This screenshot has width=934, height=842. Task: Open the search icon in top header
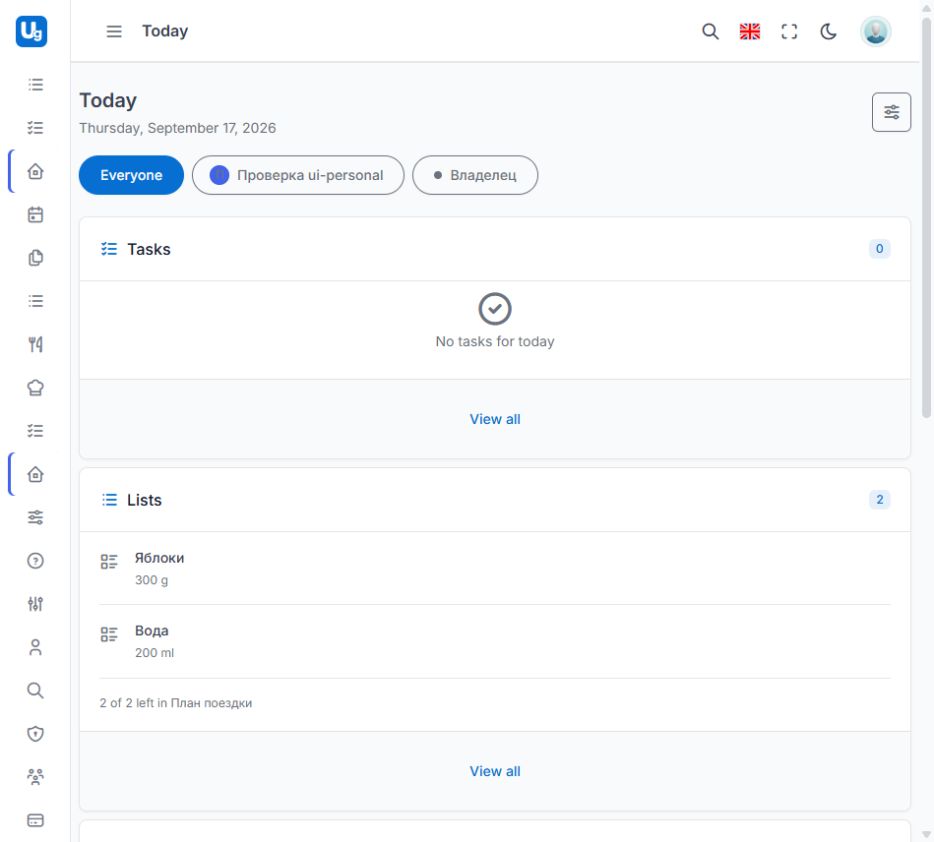709,31
